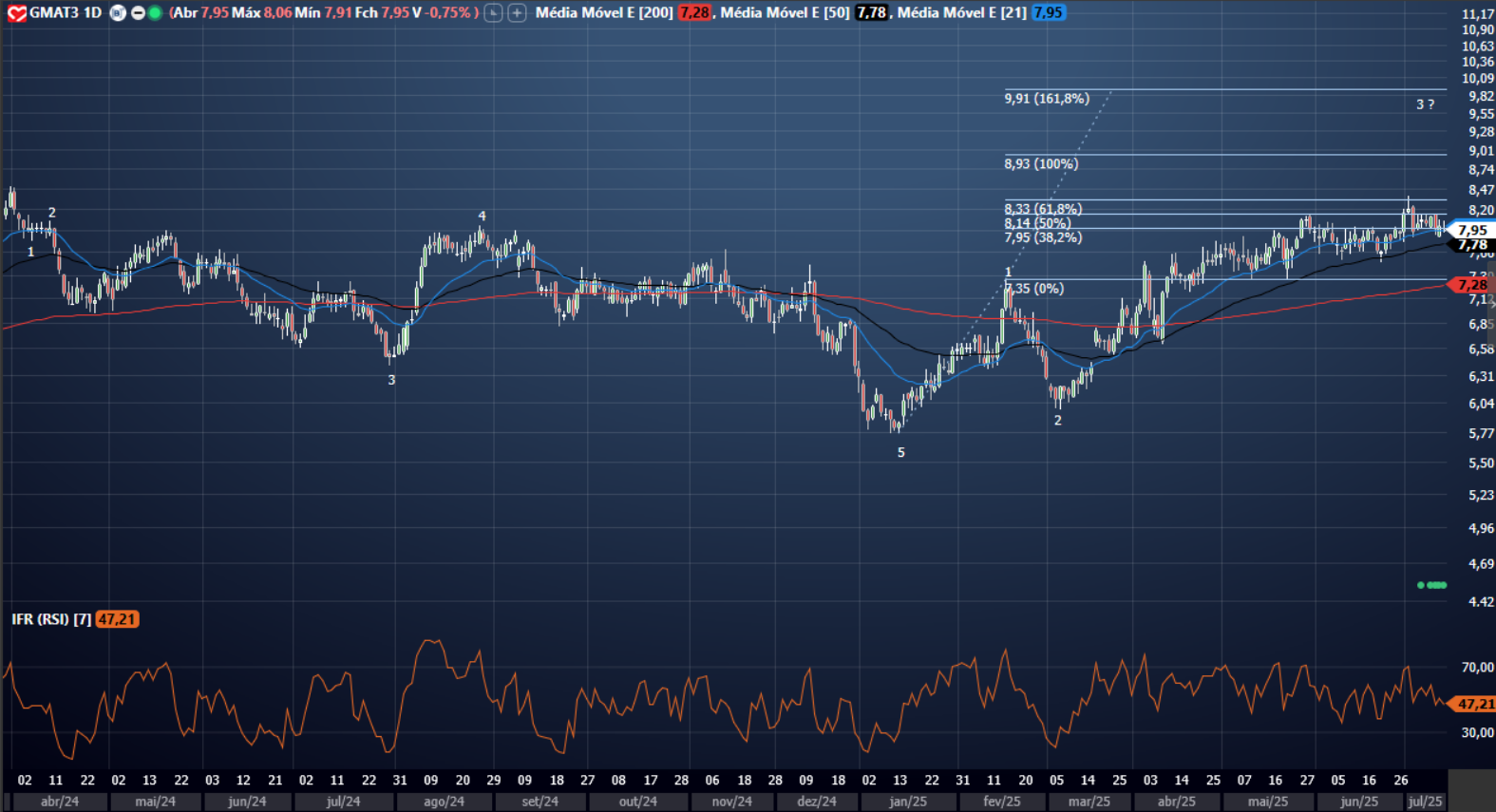Screen dimensions: 1496x812
Task: Click the red 7,28 moving average value badge
Action: [694, 13]
